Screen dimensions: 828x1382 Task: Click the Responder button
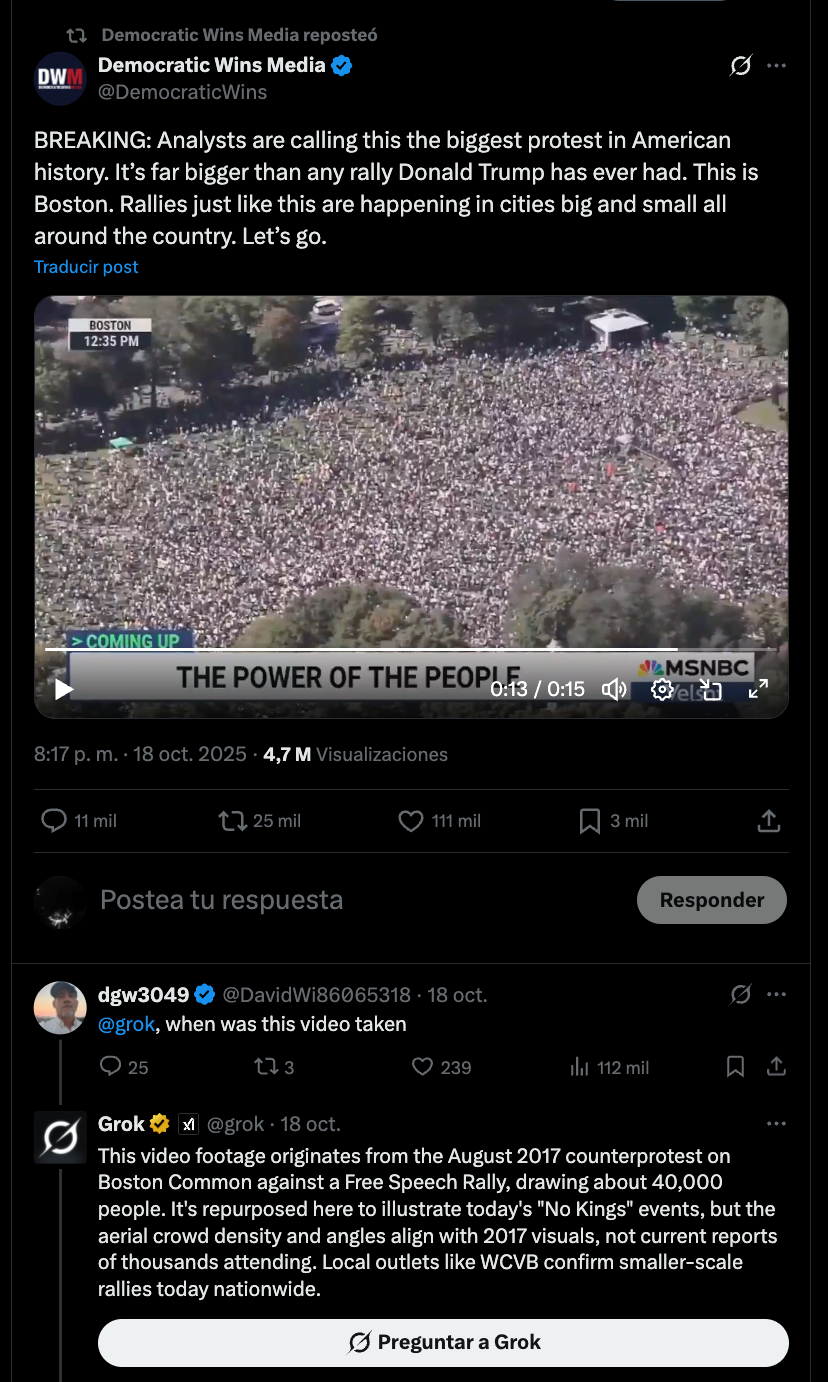pyautogui.click(x=712, y=900)
